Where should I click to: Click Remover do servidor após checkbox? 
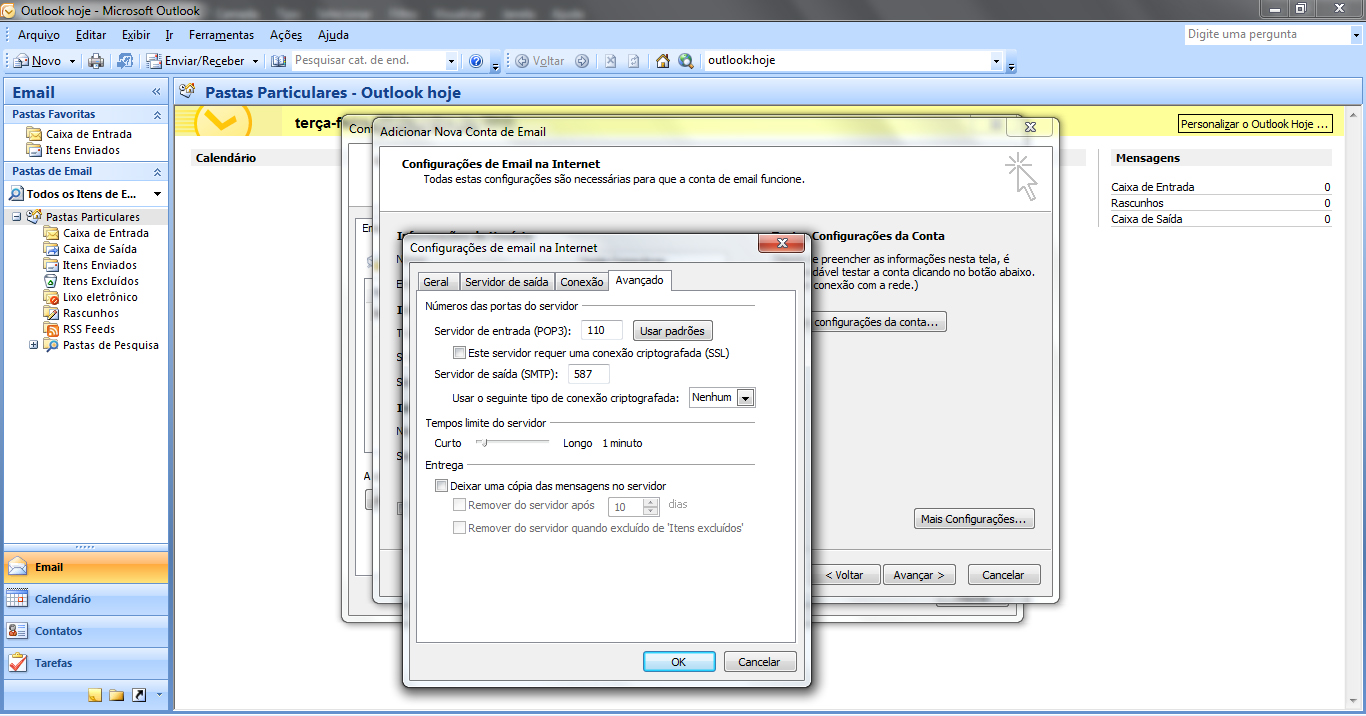click(x=460, y=505)
